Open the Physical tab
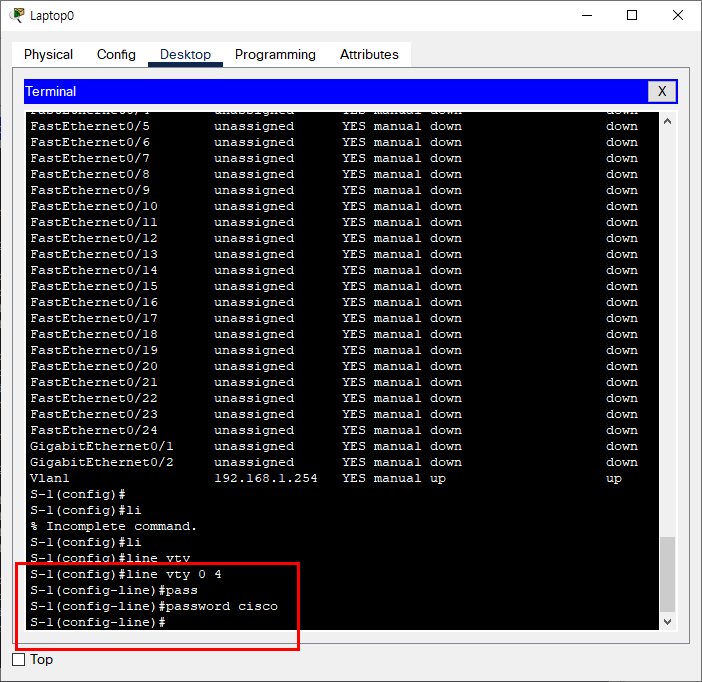Image resolution: width=702 pixels, height=682 pixels. [48, 54]
